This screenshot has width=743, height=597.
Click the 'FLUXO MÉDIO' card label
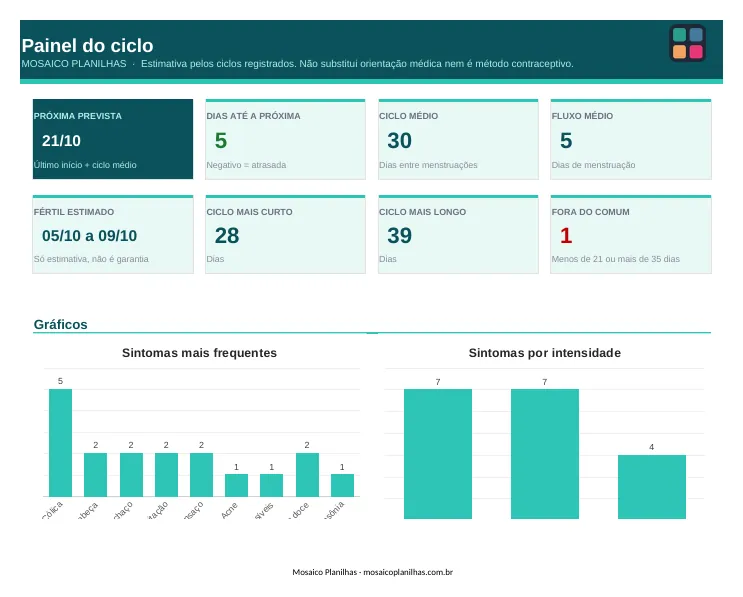582,116
